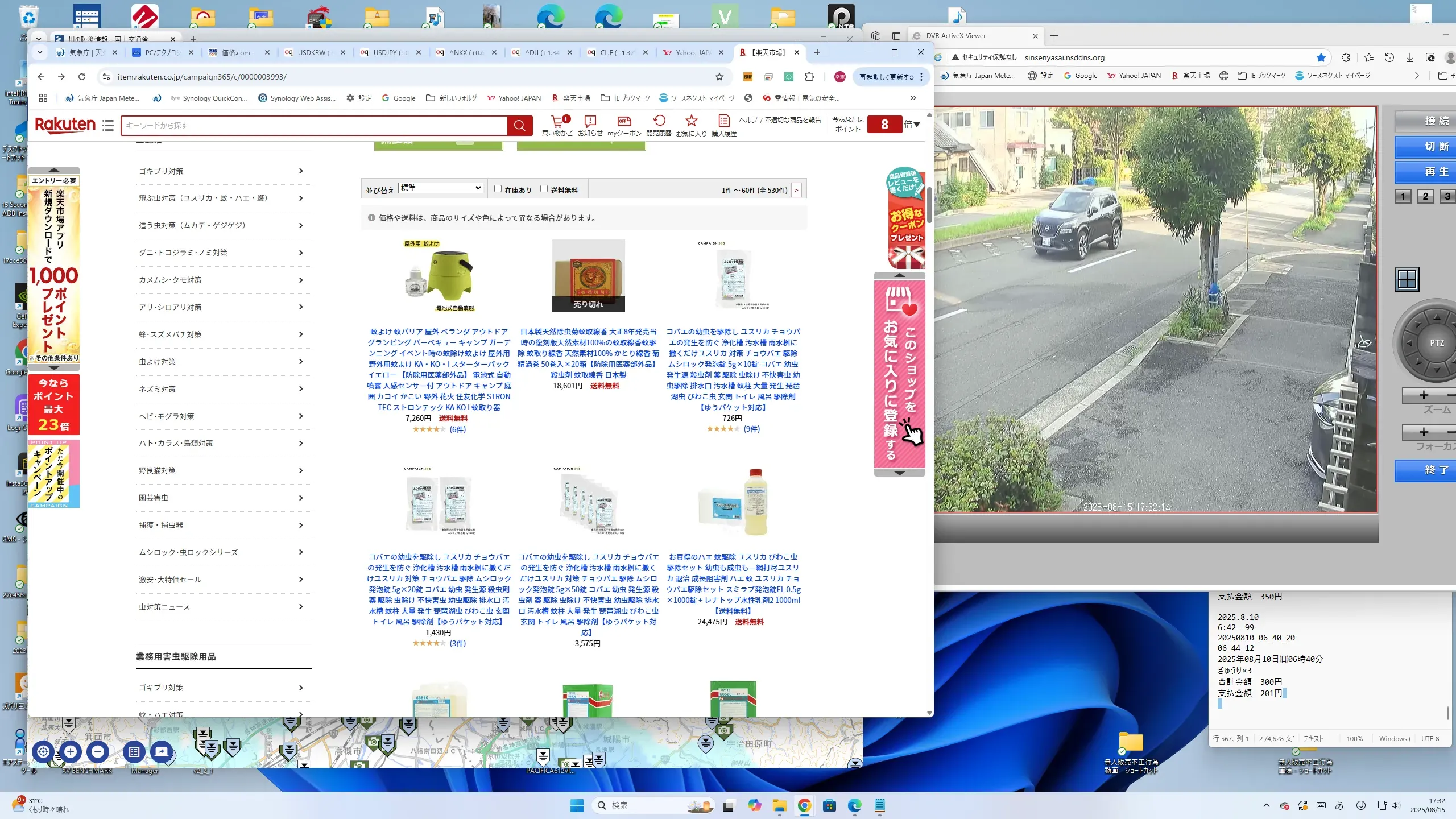Open the 閲覧履歴 history icon
This screenshot has width=1456, height=819.
pyautogui.click(x=659, y=121)
